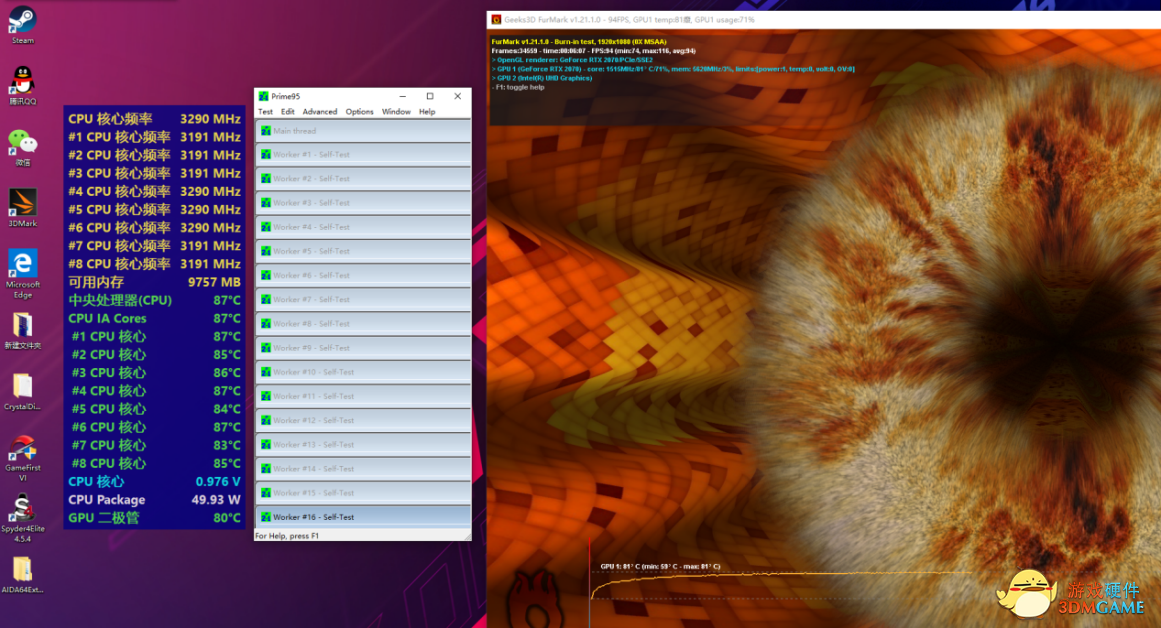Image resolution: width=1161 pixels, height=628 pixels.
Task: Select Worker #3 - Self-Test window
Action: pyautogui.click(x=363, y=203)
